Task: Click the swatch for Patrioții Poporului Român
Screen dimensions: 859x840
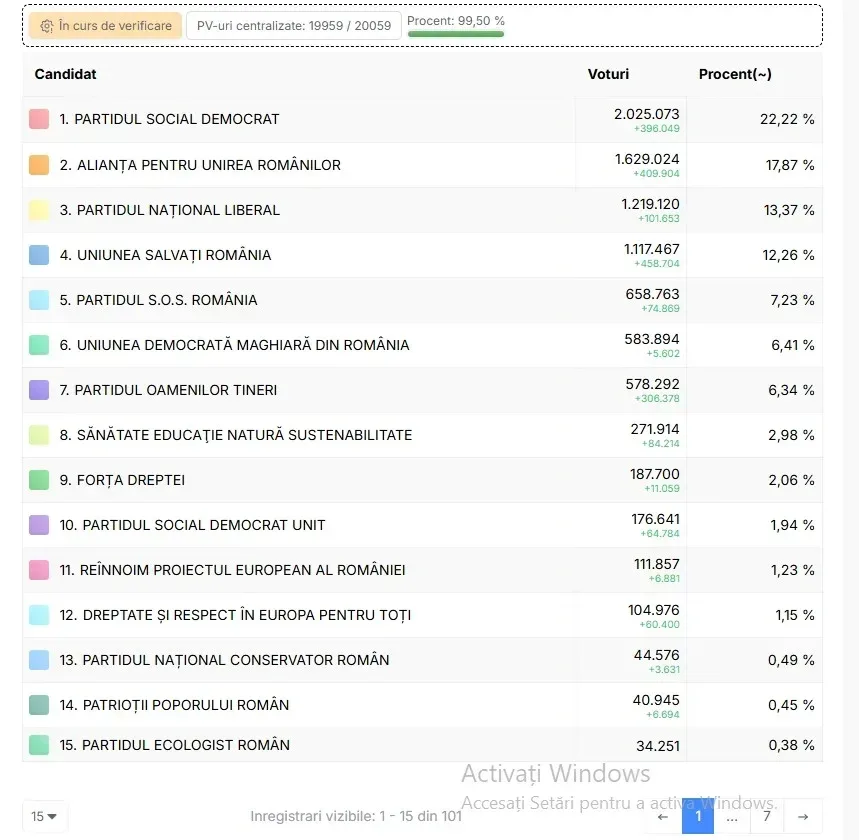Action: pyautogui.click(x=39, y=705)
